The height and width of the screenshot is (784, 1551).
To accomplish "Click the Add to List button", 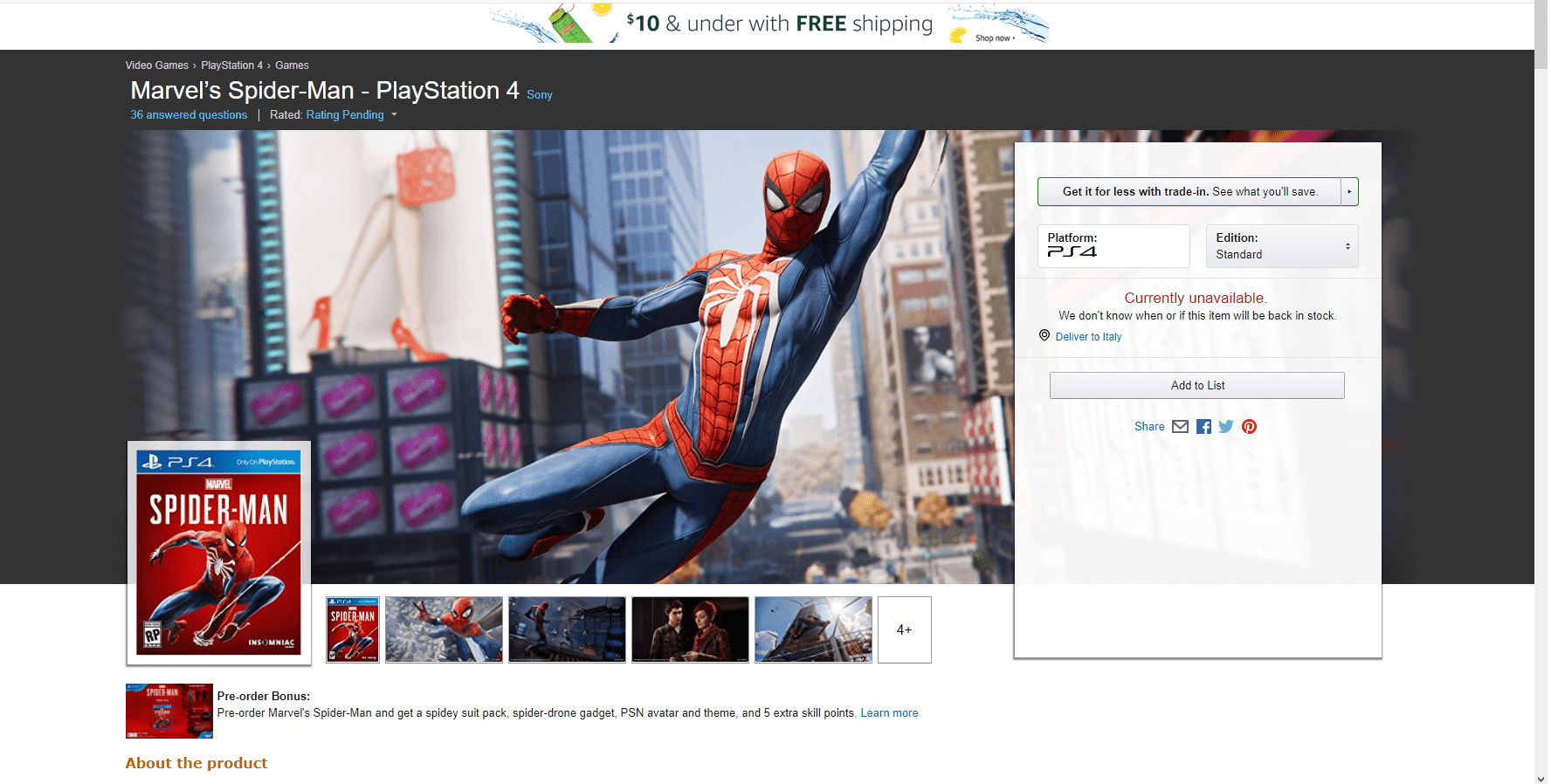I will (x=1197, y=386).
